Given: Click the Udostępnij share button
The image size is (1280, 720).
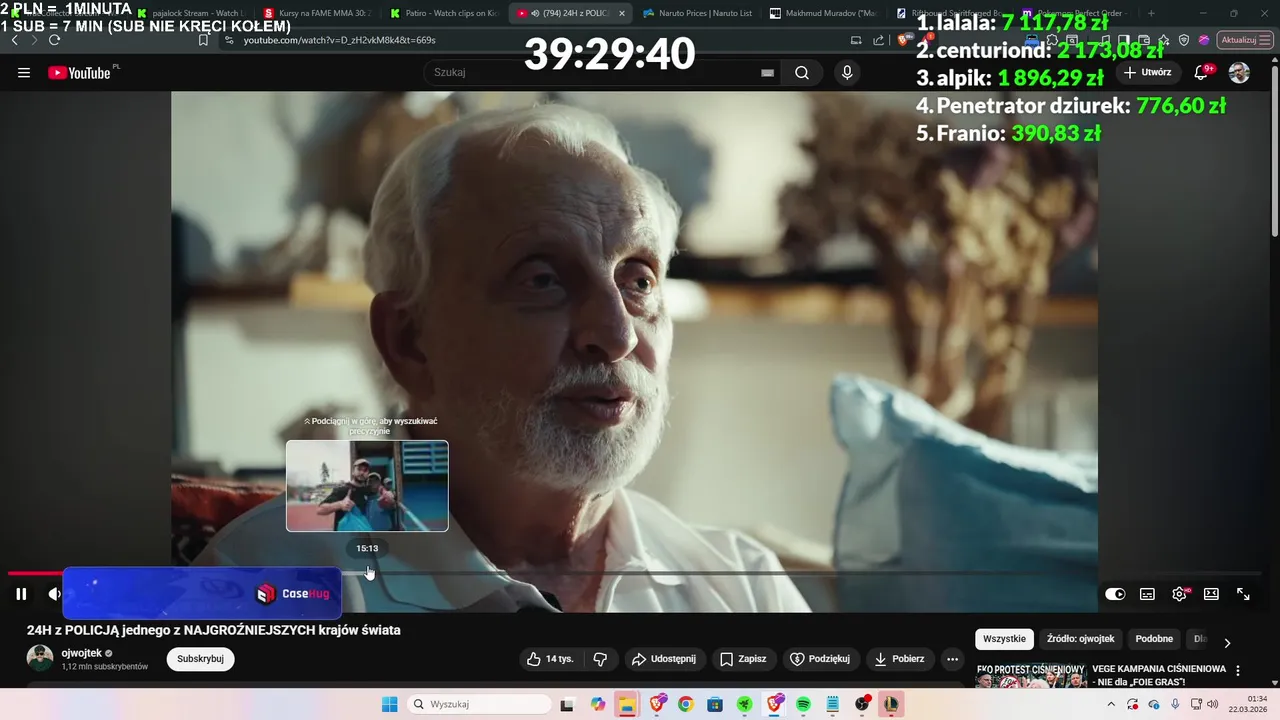Looking at the screenshot, I should [664, 659].
